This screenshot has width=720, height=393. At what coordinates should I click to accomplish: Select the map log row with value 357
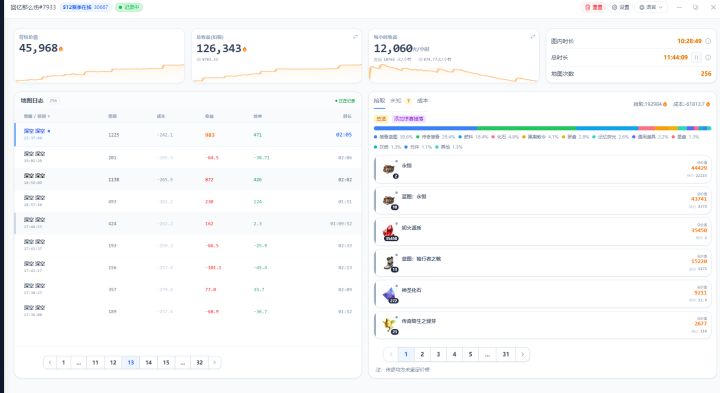[188, 289]
